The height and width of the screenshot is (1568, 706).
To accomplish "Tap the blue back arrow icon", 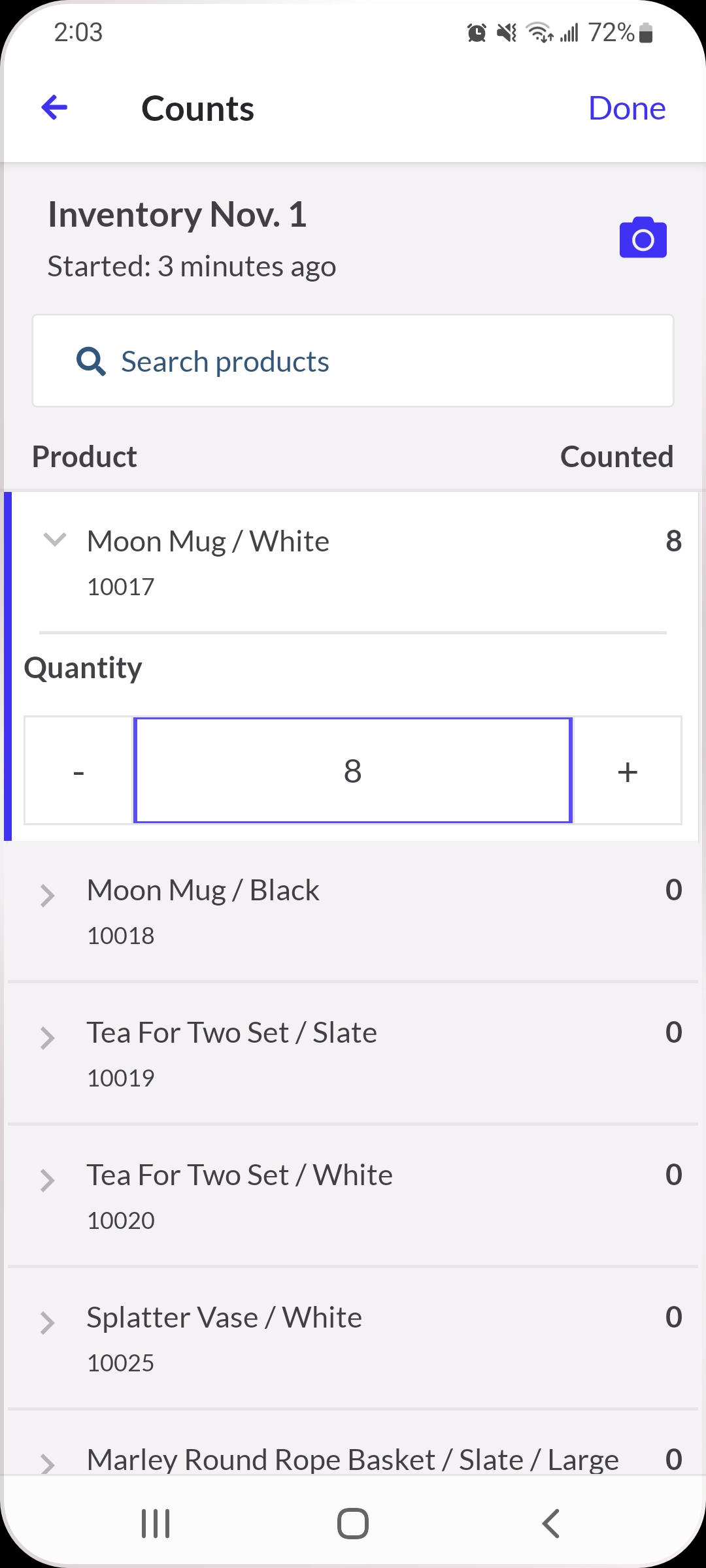I will [x=54, y=108].
